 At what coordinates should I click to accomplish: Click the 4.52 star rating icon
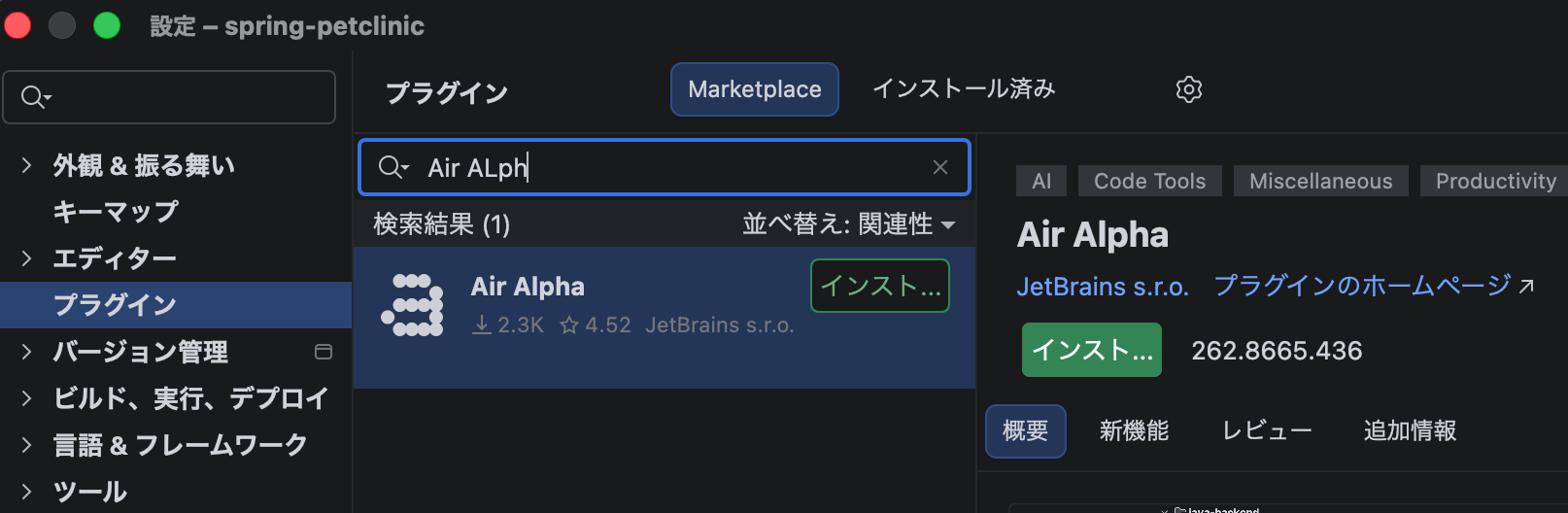(x=569, y=325)
